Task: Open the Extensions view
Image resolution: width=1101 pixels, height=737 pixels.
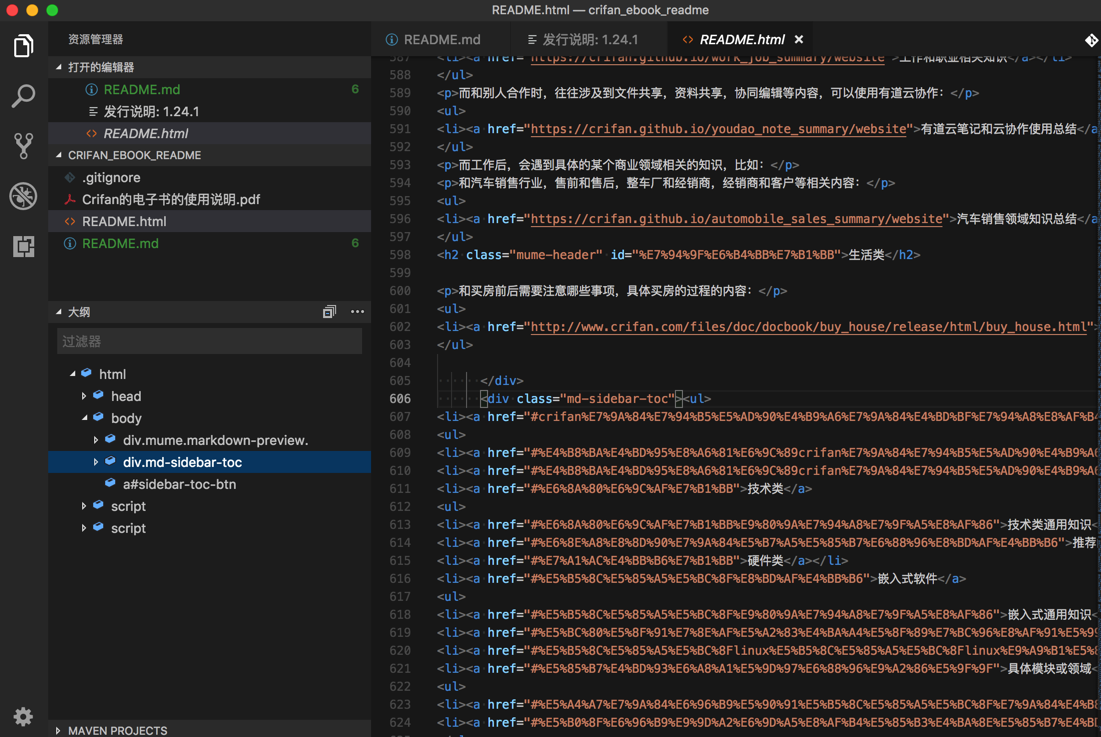Action: tap(23, 246)
